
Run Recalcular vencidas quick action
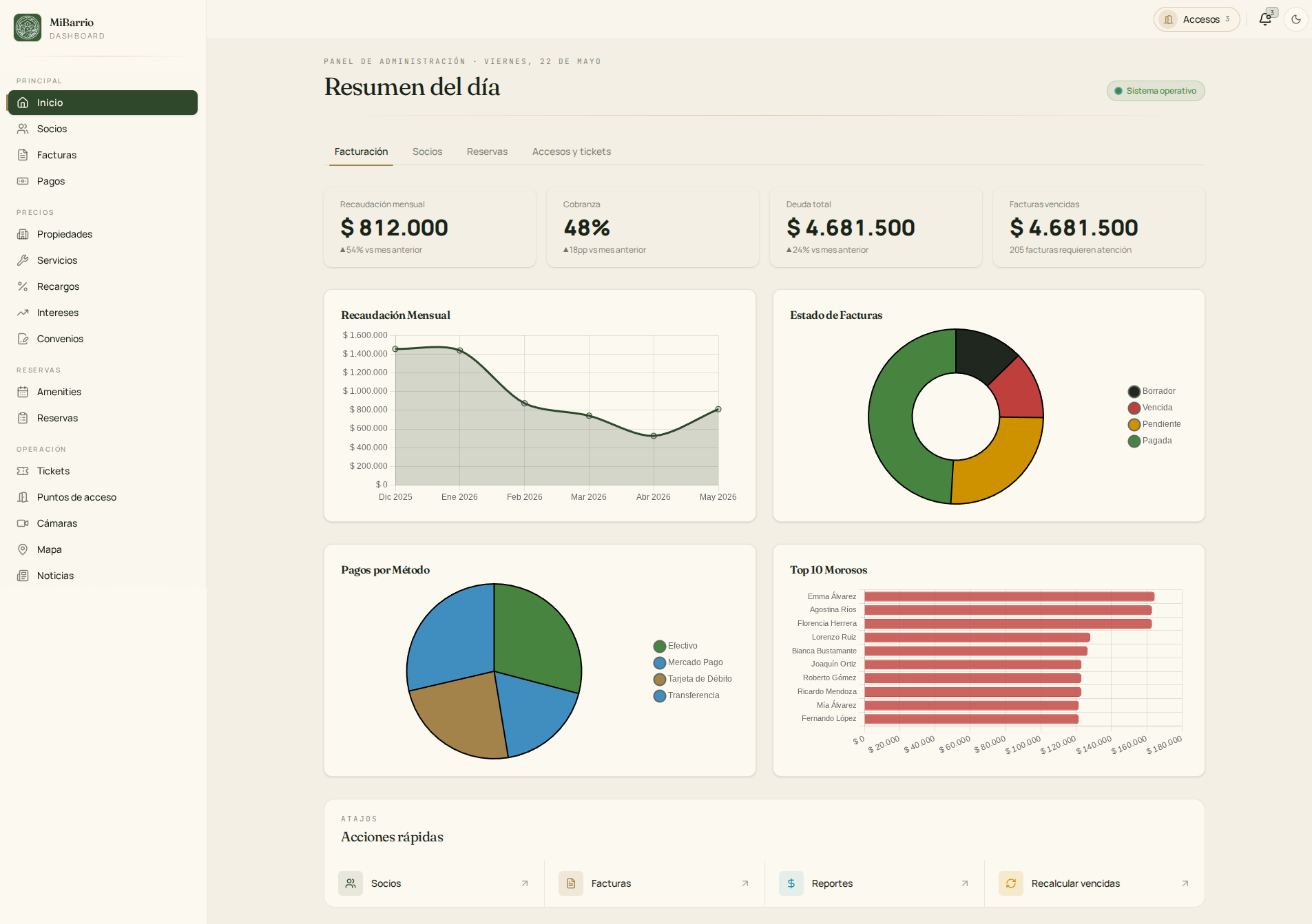1094,883
